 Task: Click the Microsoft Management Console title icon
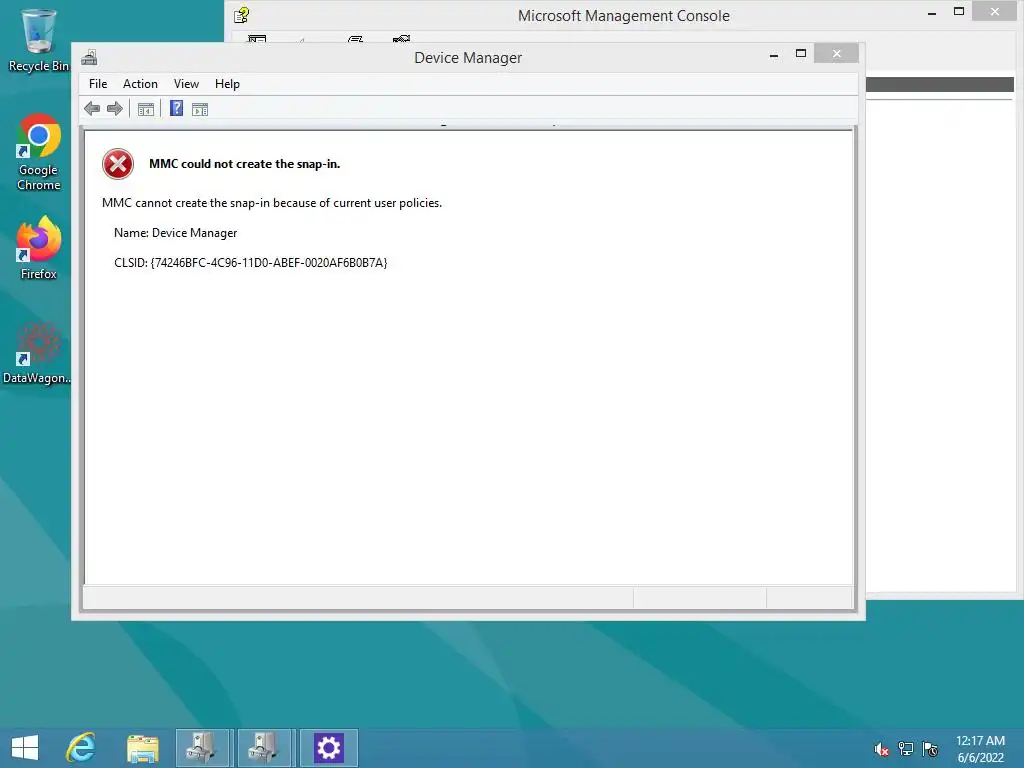click(x=242, y=14)
